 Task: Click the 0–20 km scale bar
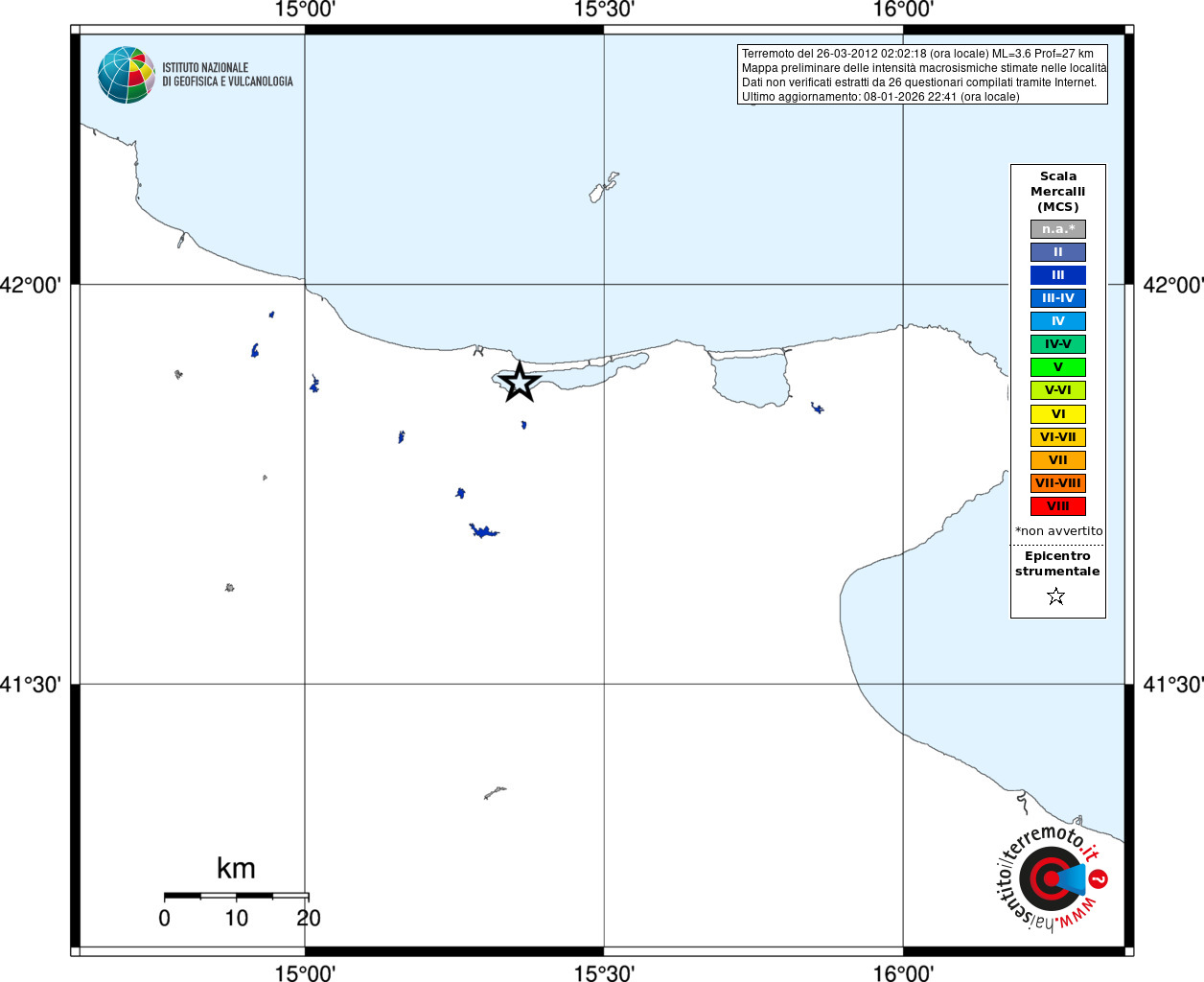point(236,896)
